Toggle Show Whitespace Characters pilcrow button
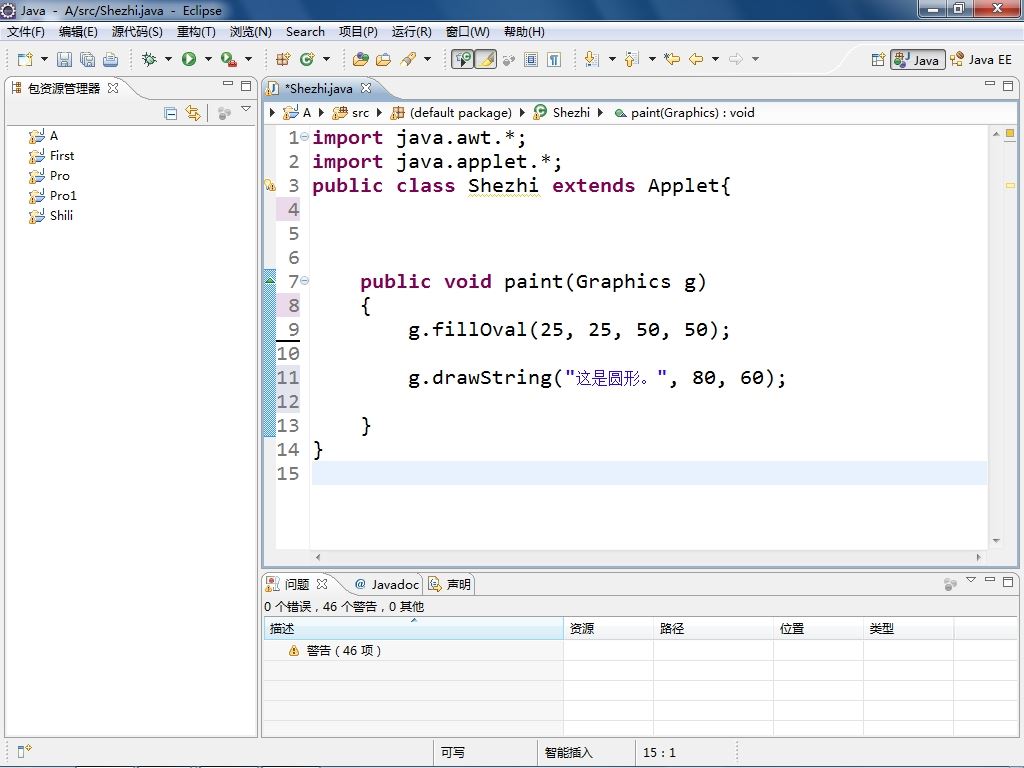1024x768 pixels. [x=554, y=60]
